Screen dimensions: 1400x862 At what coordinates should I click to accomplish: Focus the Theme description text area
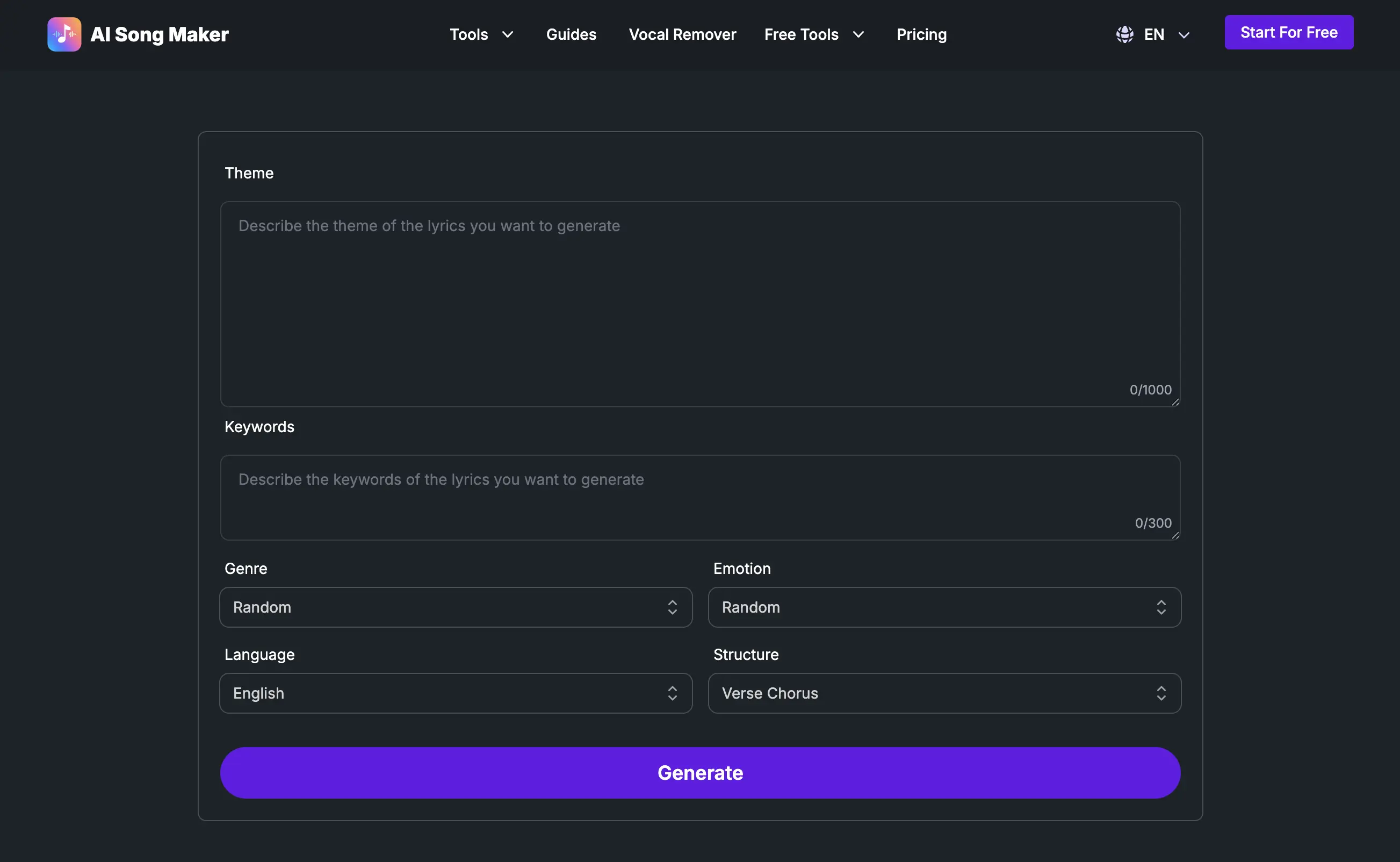click(699, 304)
